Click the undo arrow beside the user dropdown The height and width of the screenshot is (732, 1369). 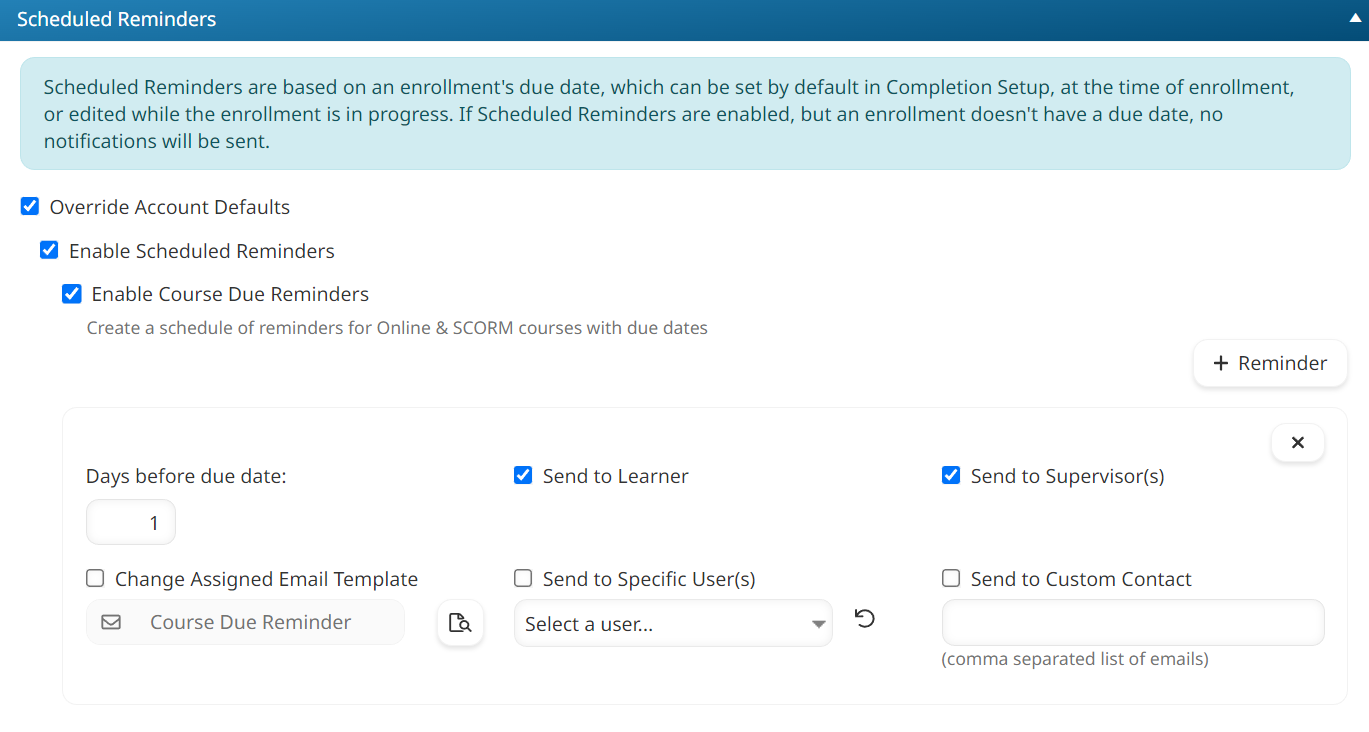coord(864,618)
